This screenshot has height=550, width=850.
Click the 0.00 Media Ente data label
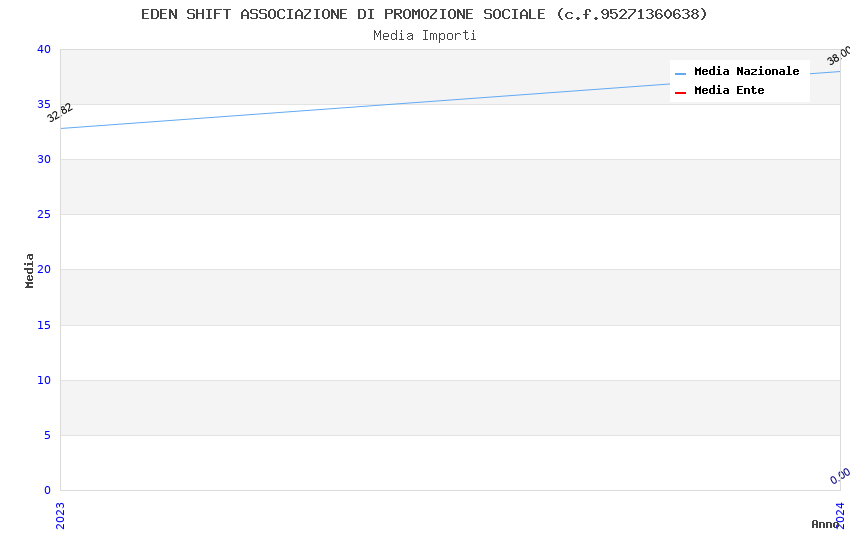coord(840,475)
